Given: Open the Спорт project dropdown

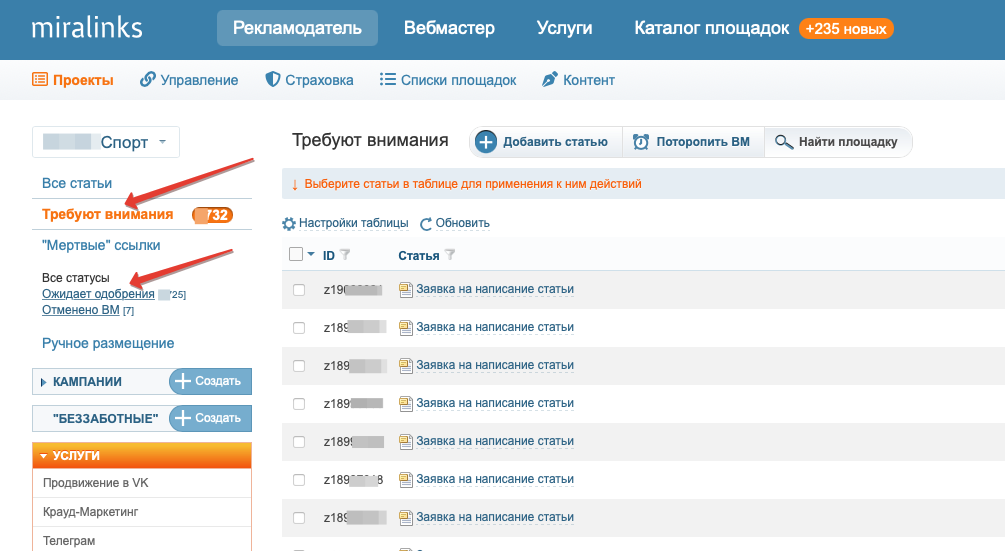Looking at the screenshot, I should coord(106,142).
